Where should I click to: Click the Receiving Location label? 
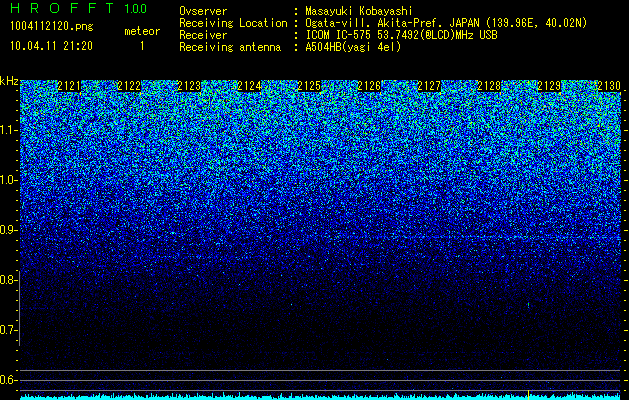pyautogui.click(x=233, y=23)
